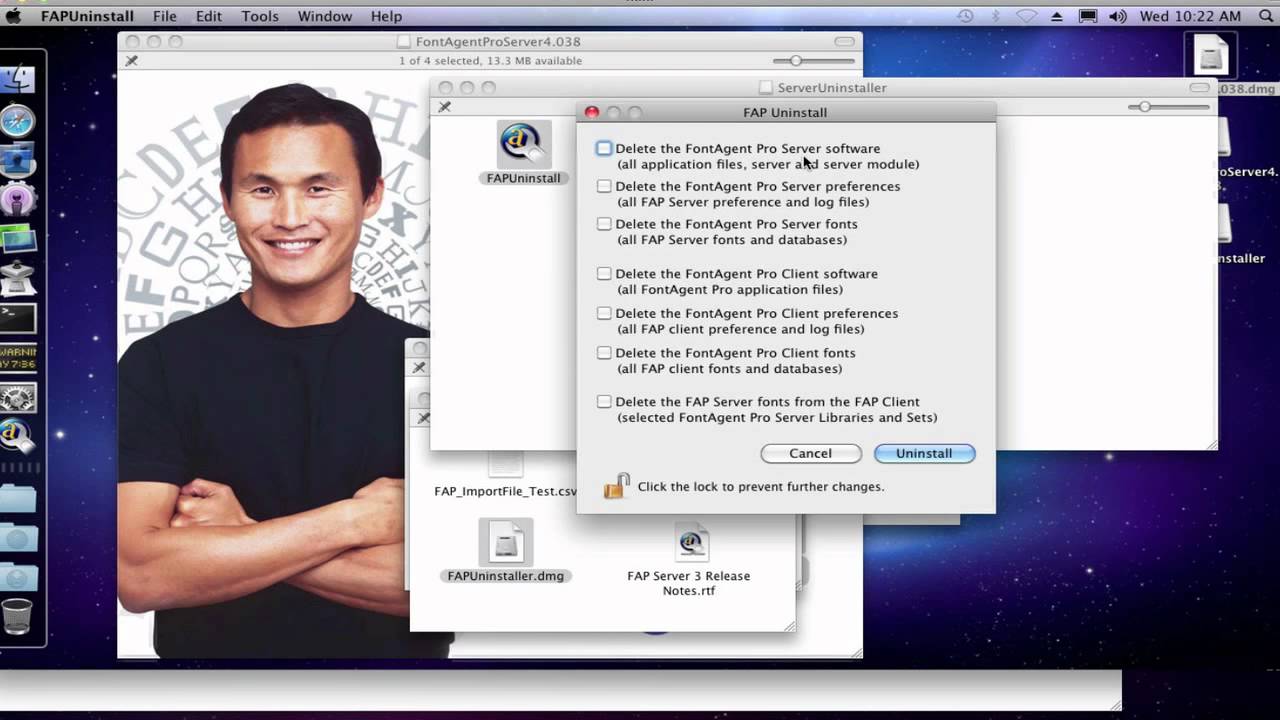Open the display menu bar icon
1280x720 pixels.
coord(1087,16)
